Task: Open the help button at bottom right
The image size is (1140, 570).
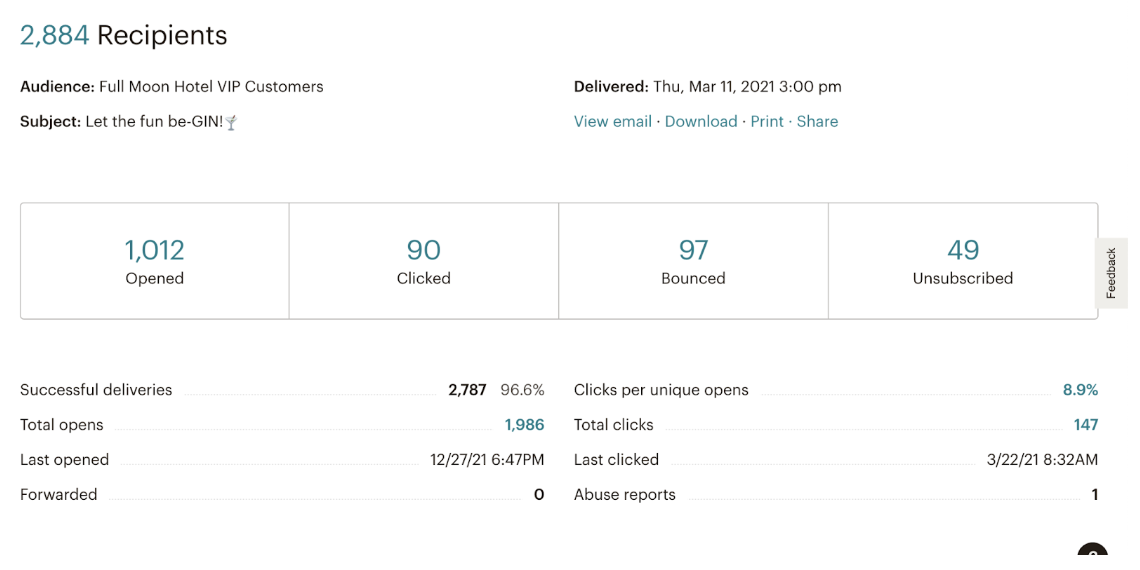Action: point(1092,556)
